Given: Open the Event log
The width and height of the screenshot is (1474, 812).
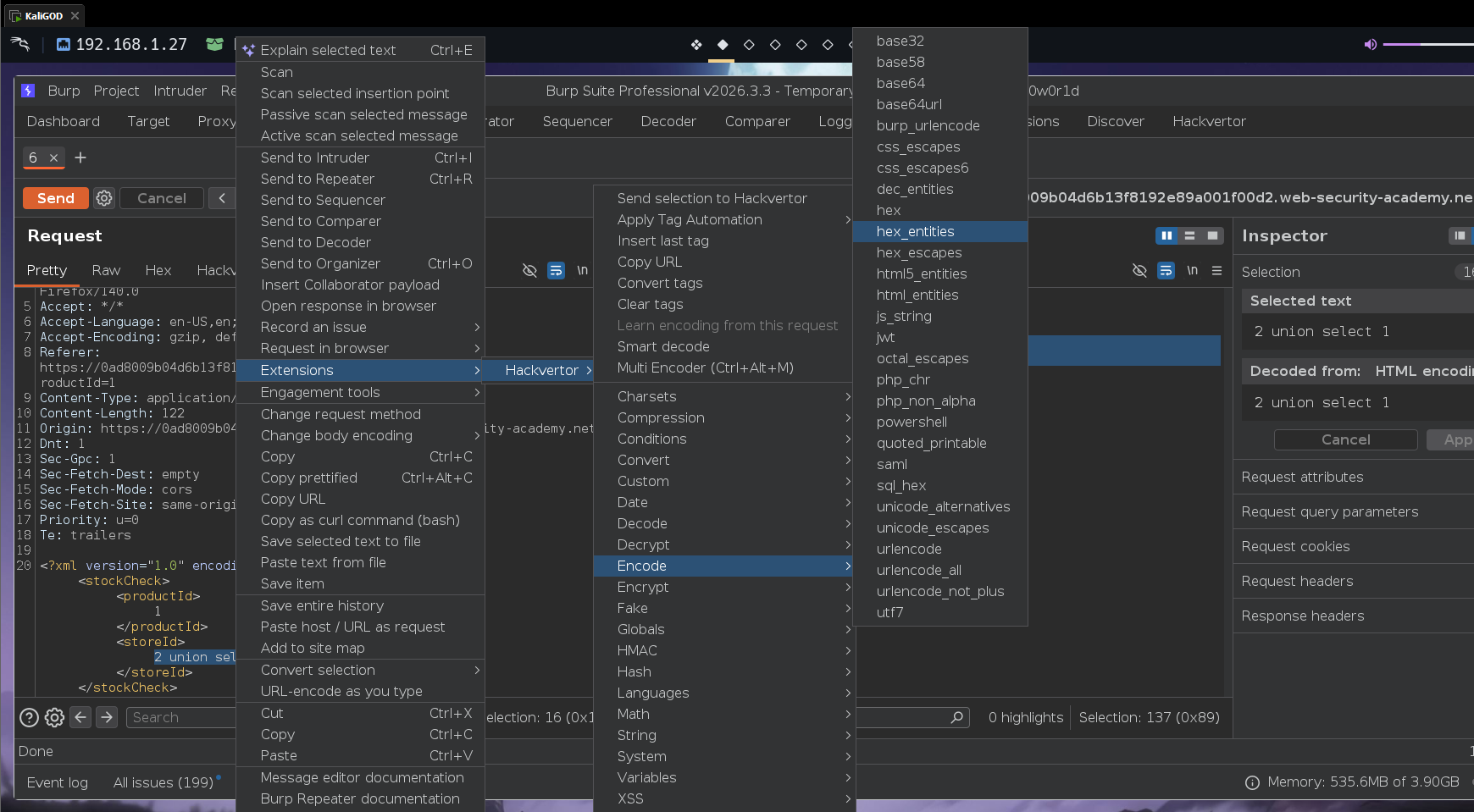Looking at the screenshot, I should pyautogui.click(x=58, y=782).
